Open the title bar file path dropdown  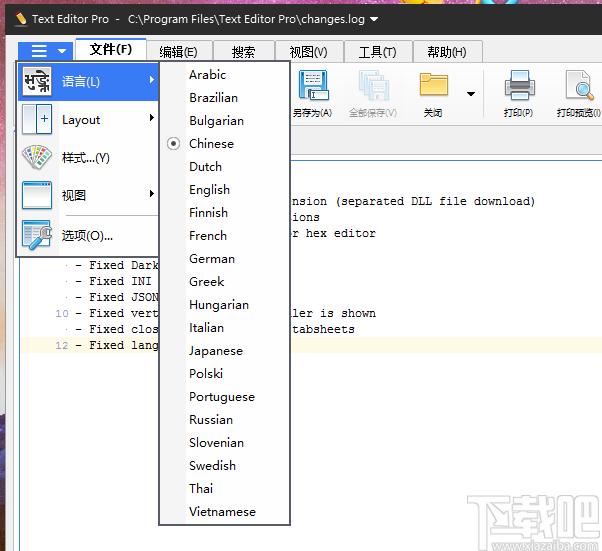374,19
